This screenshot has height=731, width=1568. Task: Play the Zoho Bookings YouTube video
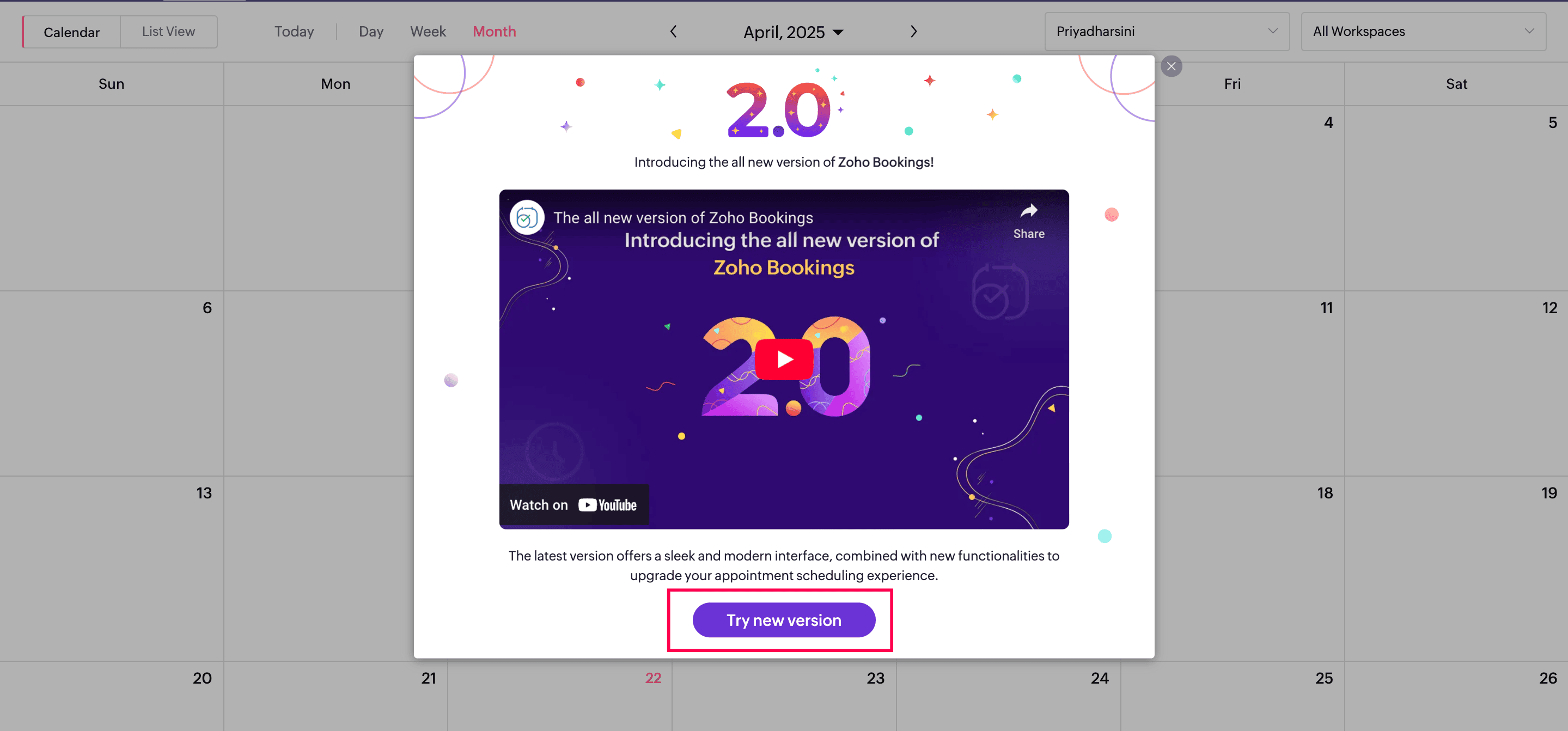click(783, 359)
